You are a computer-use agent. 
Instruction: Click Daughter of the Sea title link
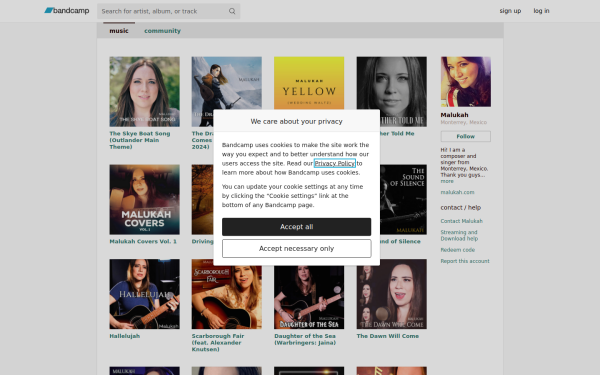tap(305, 339)
